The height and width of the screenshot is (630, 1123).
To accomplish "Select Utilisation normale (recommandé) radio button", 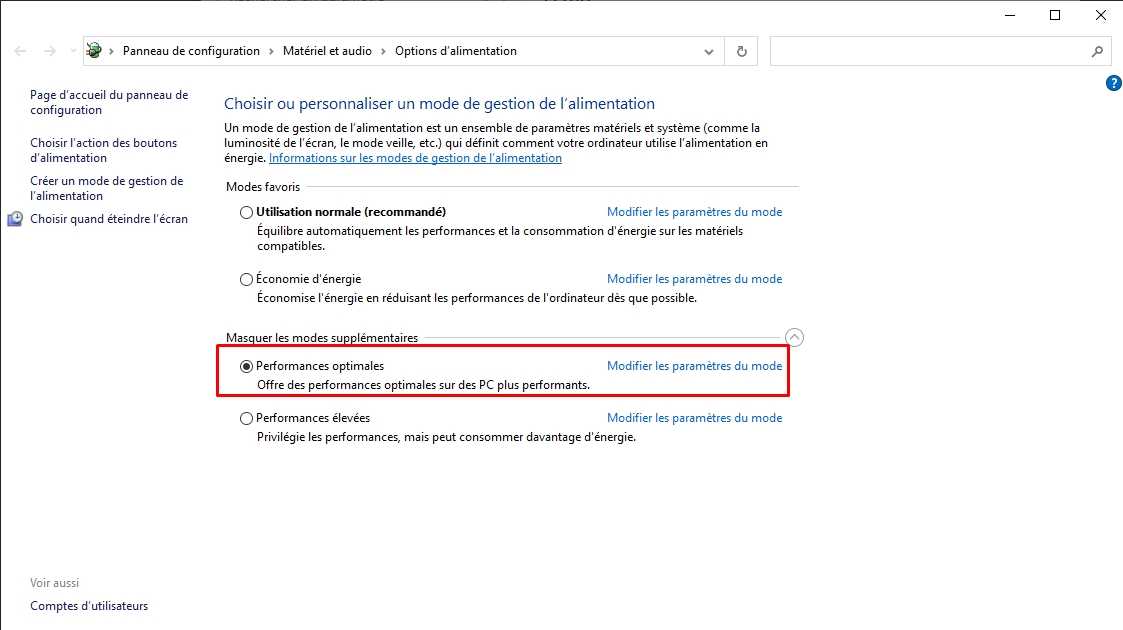I will (x=246, y=213).
